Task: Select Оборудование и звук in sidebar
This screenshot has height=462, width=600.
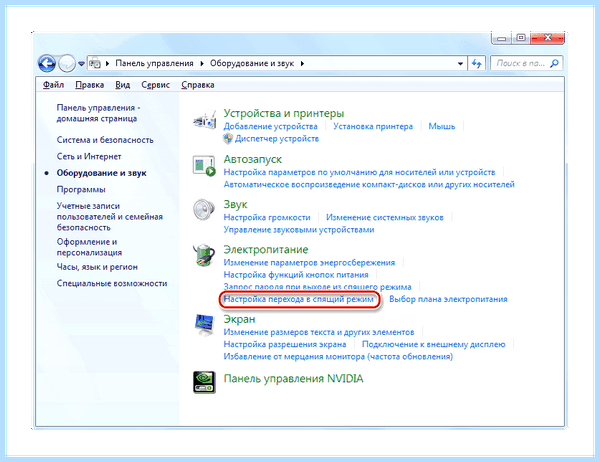Action: [x=101, y=173]
